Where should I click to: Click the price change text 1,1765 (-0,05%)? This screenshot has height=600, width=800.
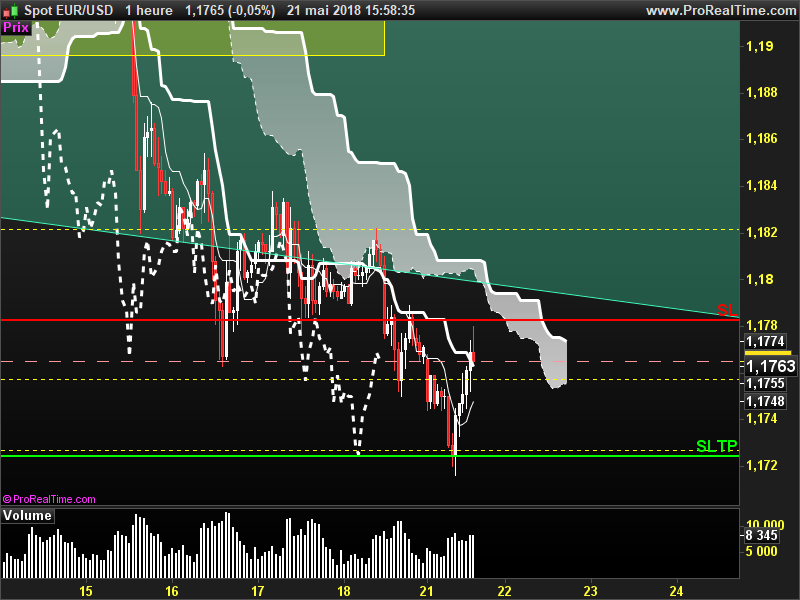click(x=230, y=10)
